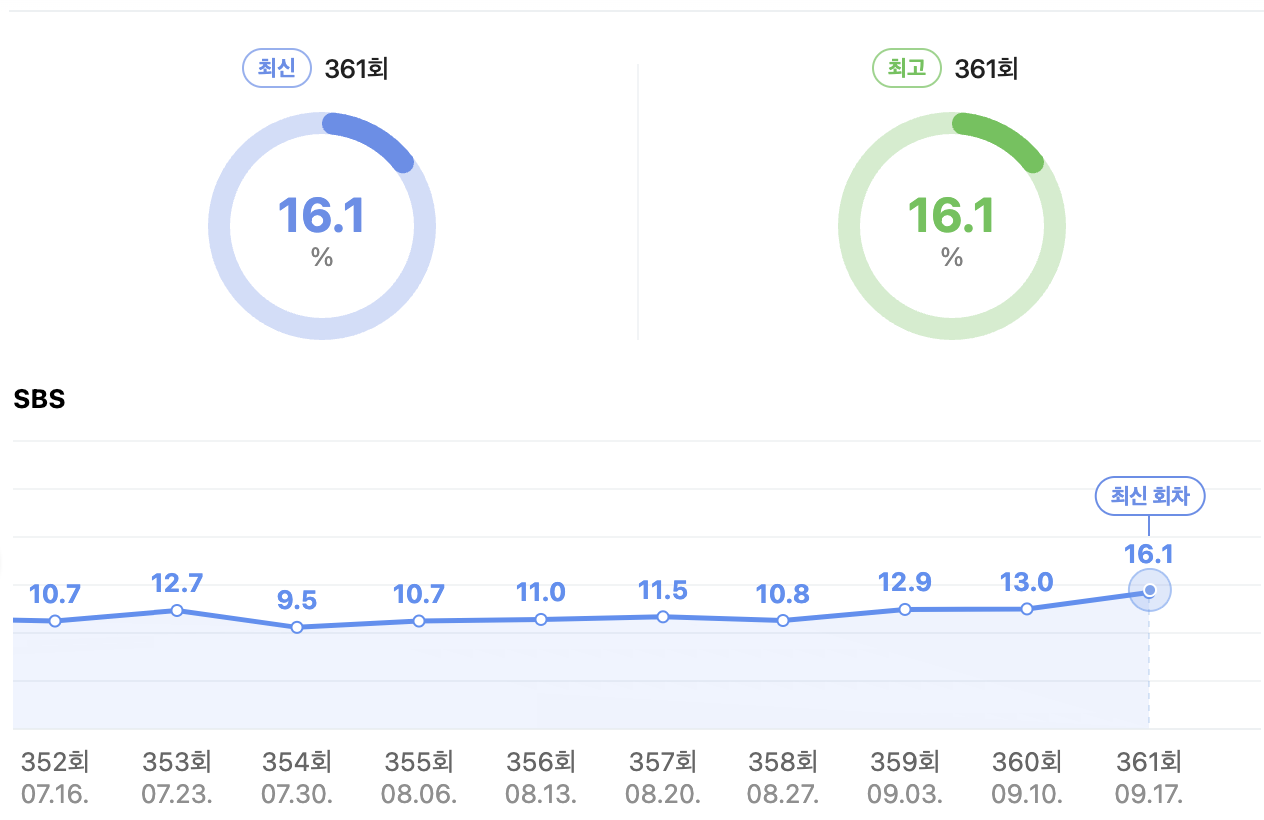Click the 361회 09.17. axis label
The image size is (1264, 820).
pyautogui.click(x=1149, y=778)
